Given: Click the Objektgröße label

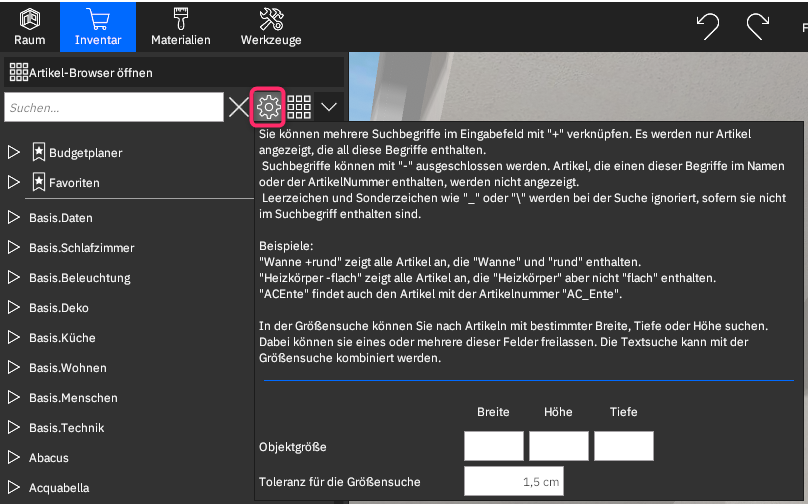Looking at the screenshot, I should [x=293, y=447].
